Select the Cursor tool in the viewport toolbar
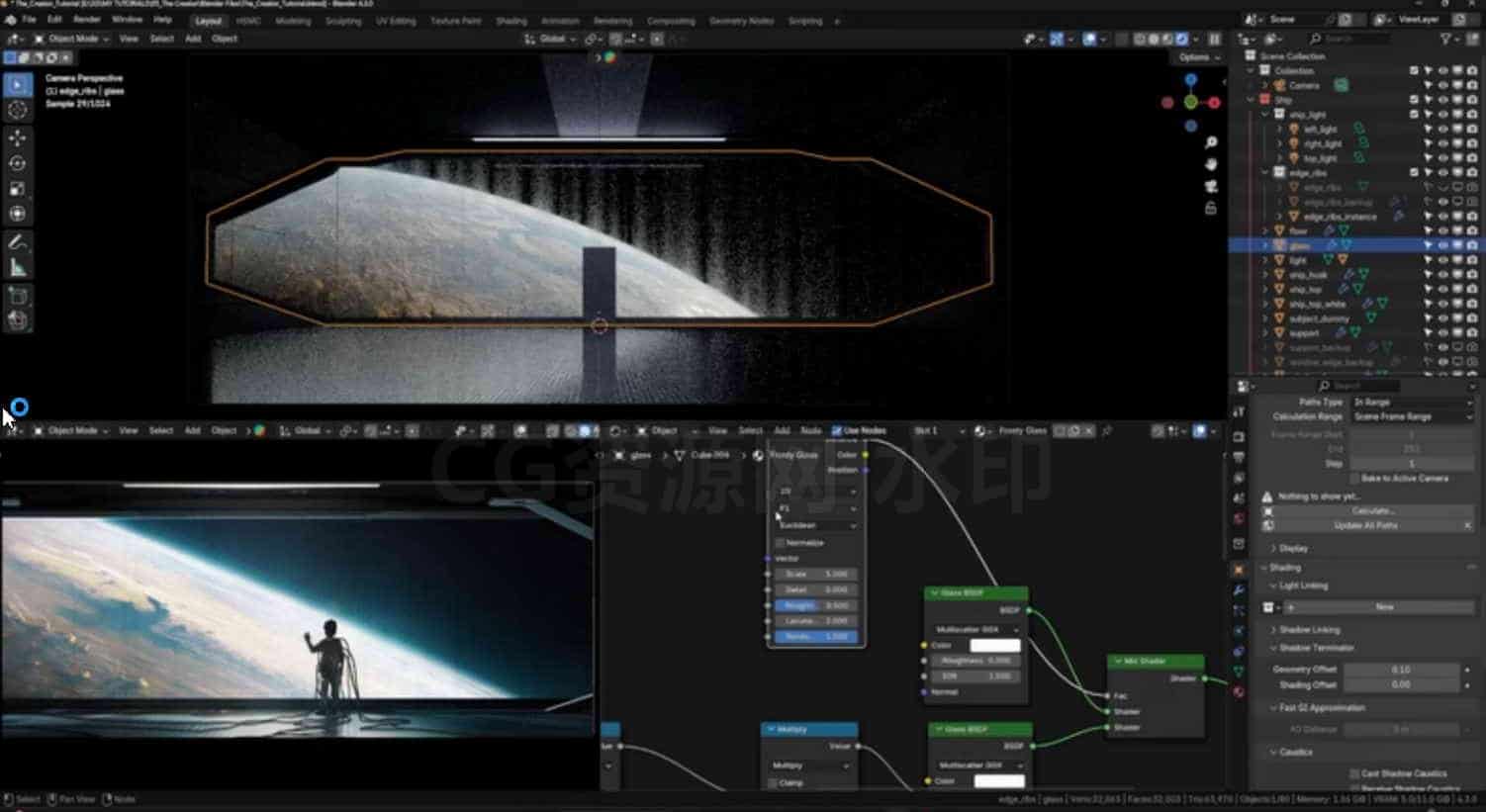The height and width of the screenshot is (812, 1486). coord(18,111)
